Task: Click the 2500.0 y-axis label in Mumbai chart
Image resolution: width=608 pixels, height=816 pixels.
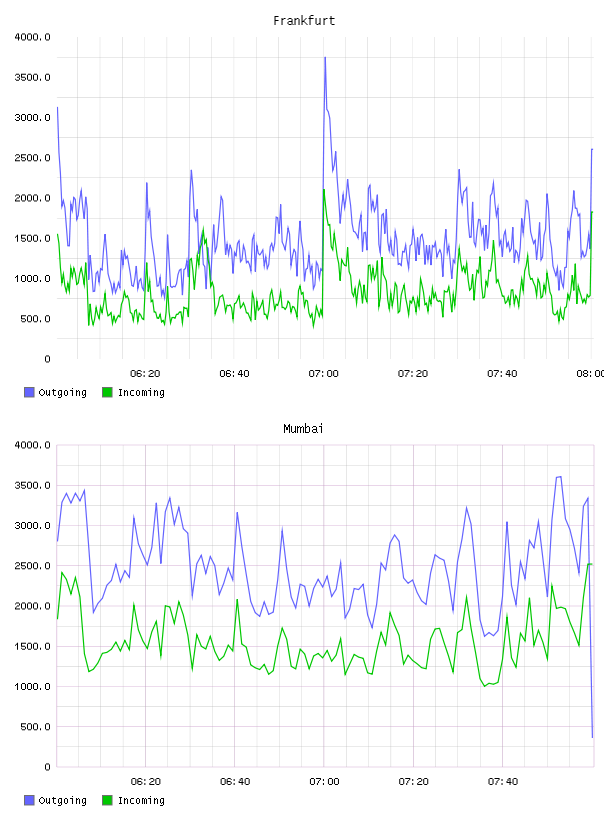Action: tap(32, 566)
